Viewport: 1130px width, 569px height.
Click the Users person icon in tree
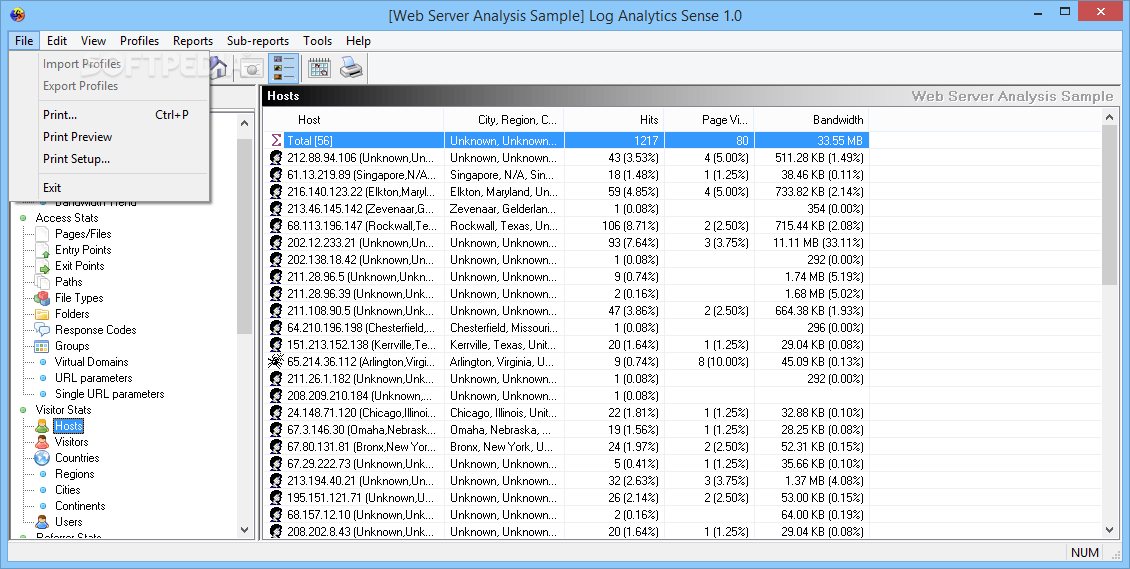[43, 522]
